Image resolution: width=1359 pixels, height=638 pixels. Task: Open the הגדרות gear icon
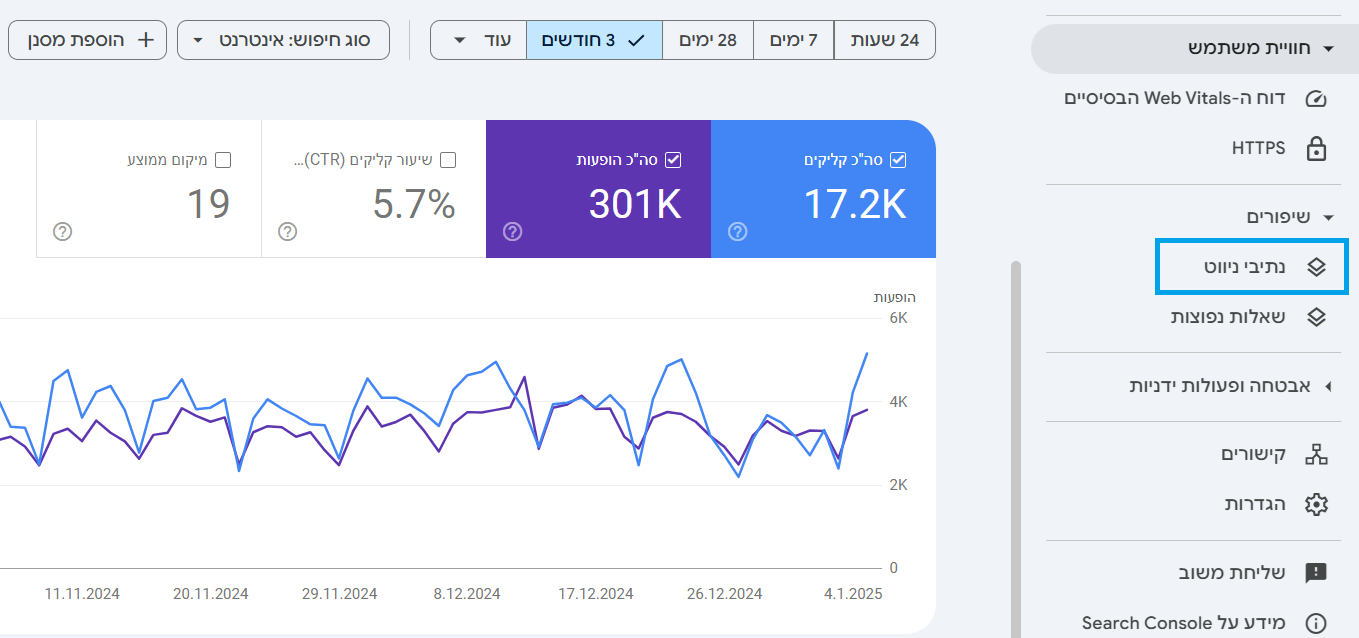tap(1316, 504)
